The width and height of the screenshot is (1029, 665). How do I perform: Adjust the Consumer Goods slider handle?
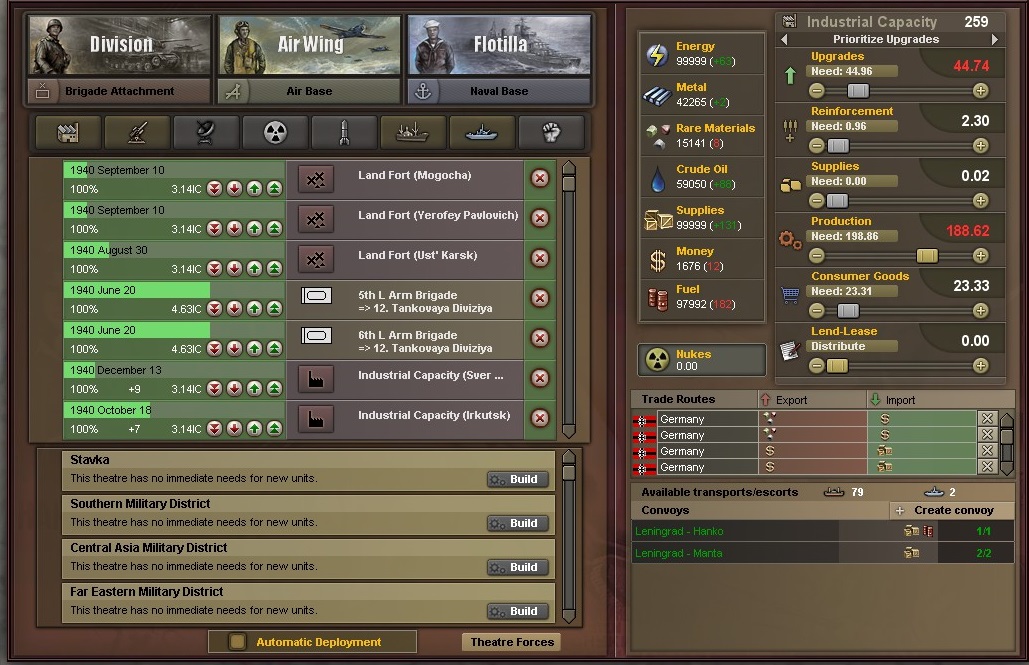coord(847,311)
